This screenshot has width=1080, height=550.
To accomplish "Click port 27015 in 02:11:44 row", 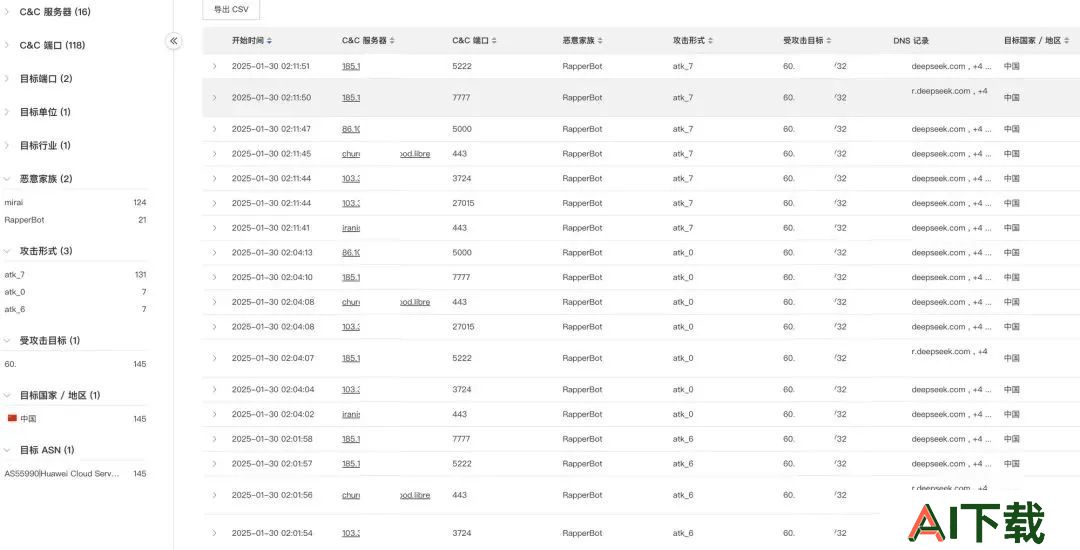I will [x=464, y=203].
